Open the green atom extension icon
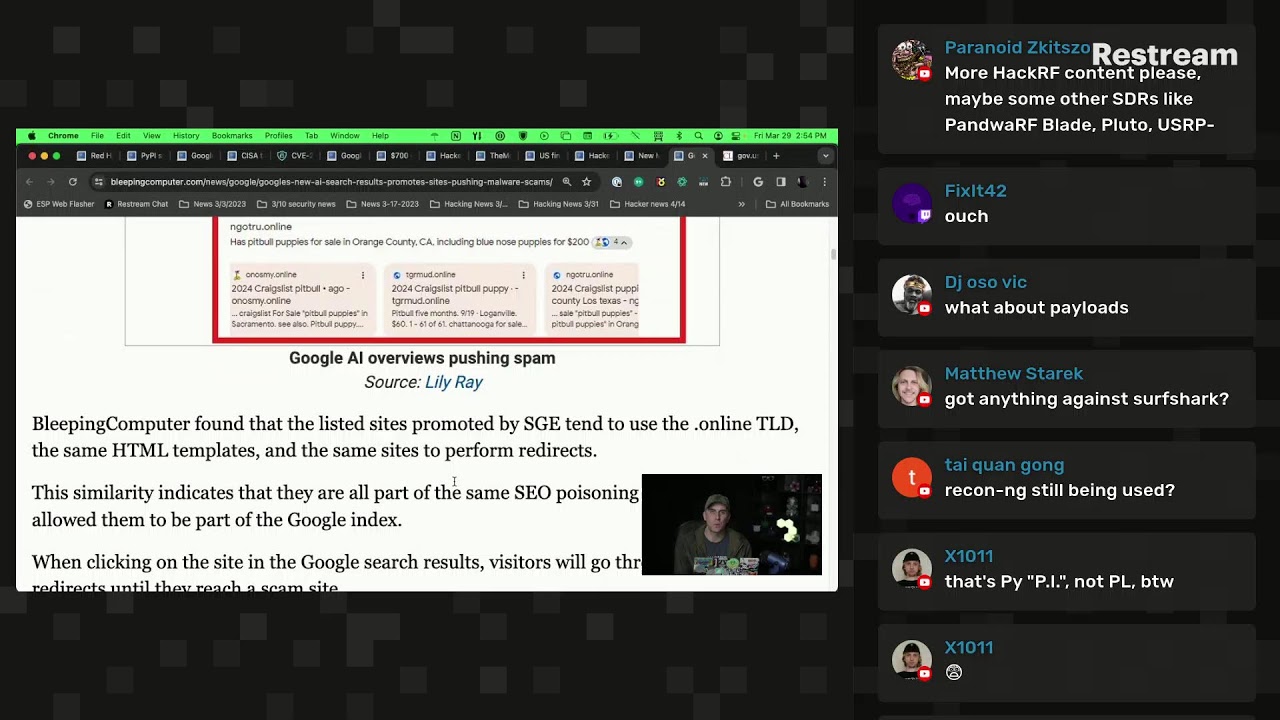 click(682, 182)
